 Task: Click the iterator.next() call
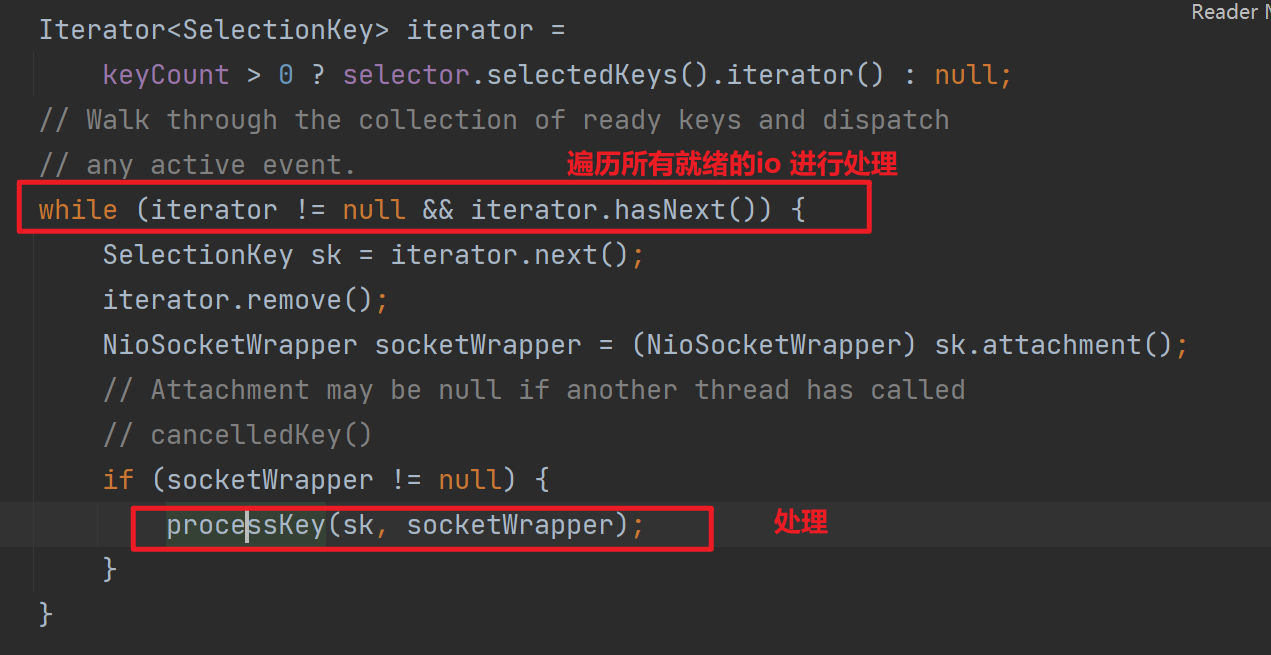point(510,255)
